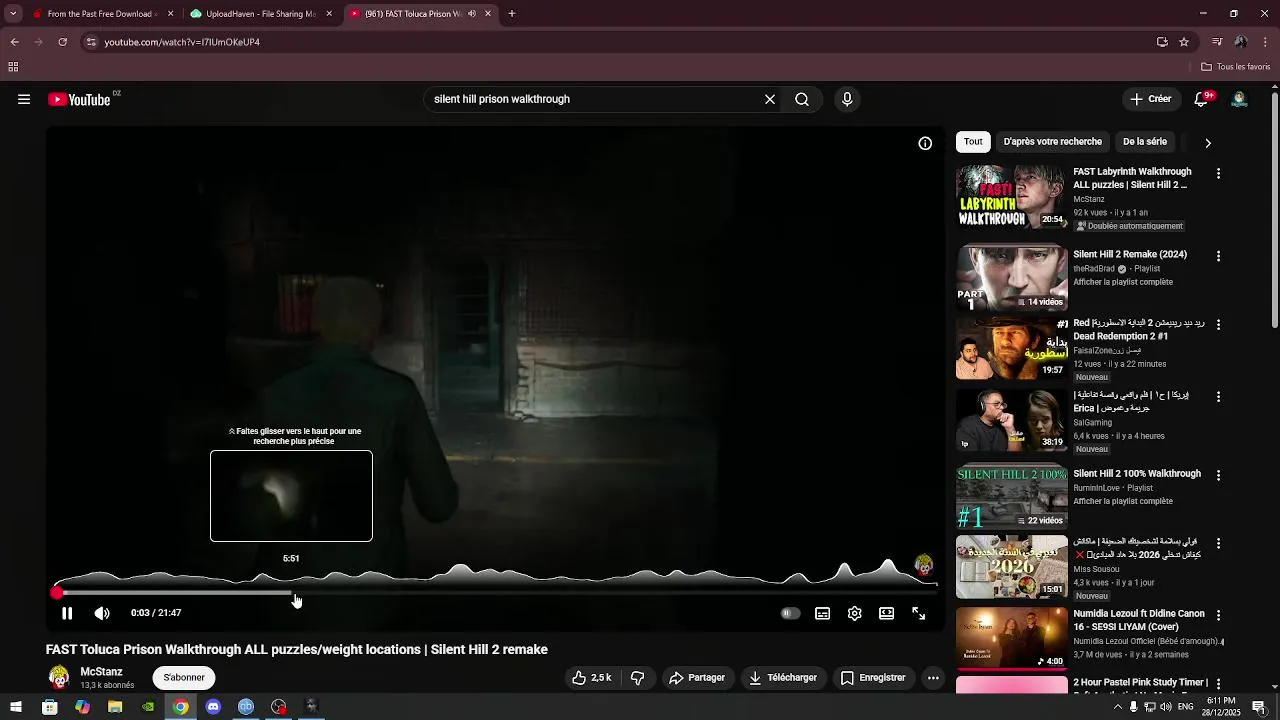Show hidden system tray icons

[x=1117, y=707]
